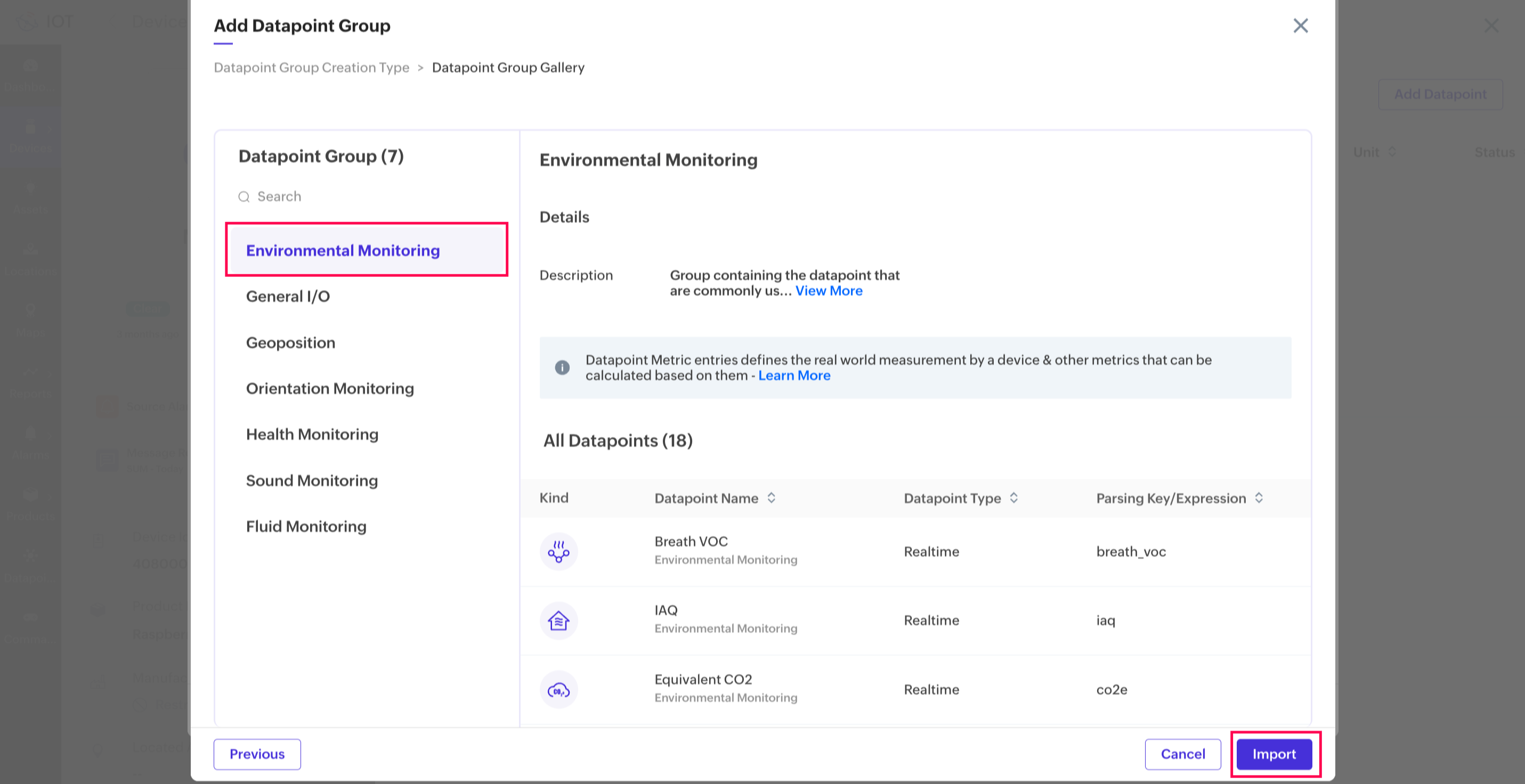Open Fluid Monitoring group
The image size is (1525, 784).
coord(306,527)
